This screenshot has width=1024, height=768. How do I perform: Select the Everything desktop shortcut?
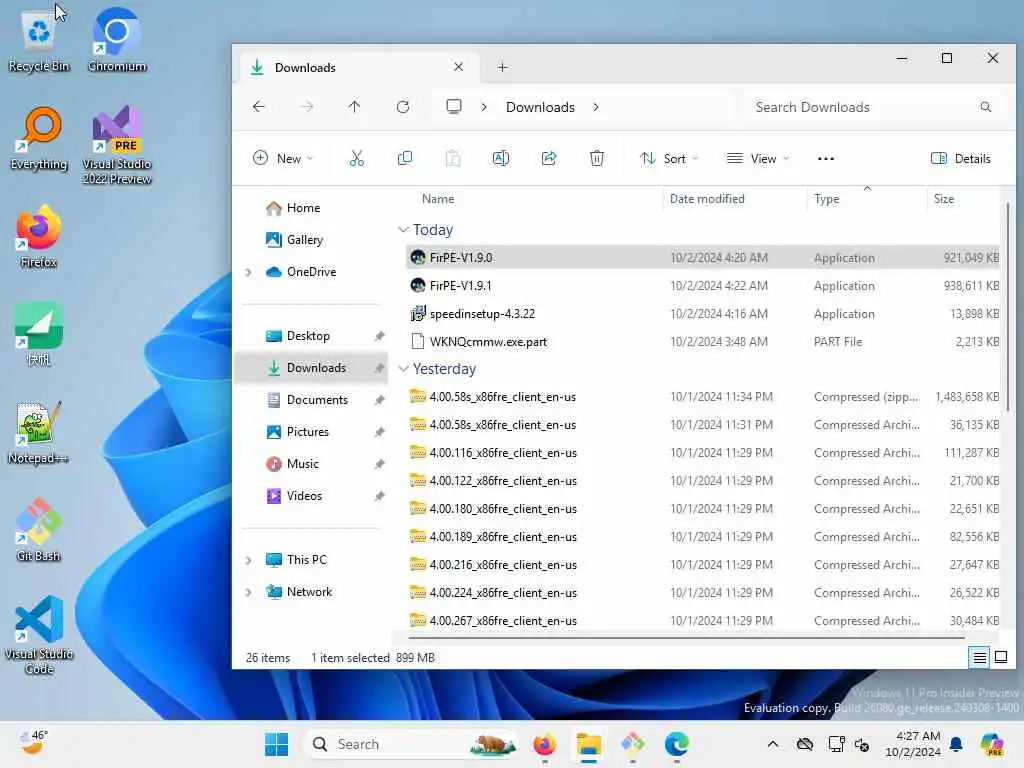[39, 138]
